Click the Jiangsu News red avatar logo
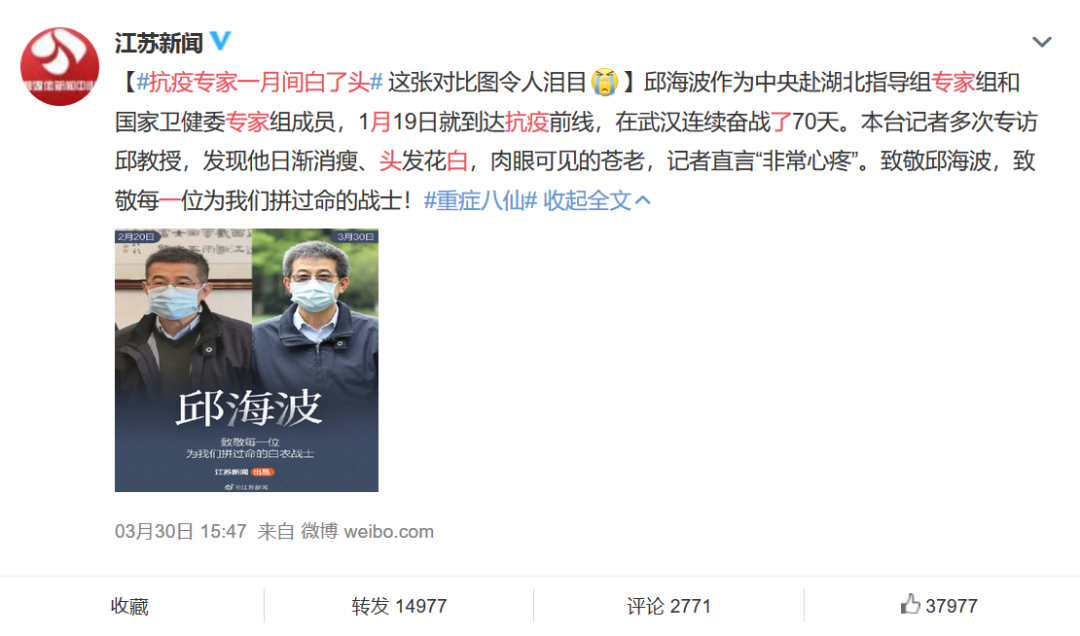The image size is (1080, 636). pyautogui.click(x=60, y=67)
